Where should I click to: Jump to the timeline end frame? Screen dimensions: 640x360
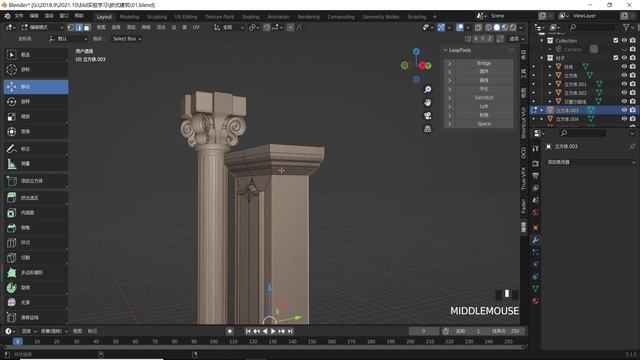(290, 331)
